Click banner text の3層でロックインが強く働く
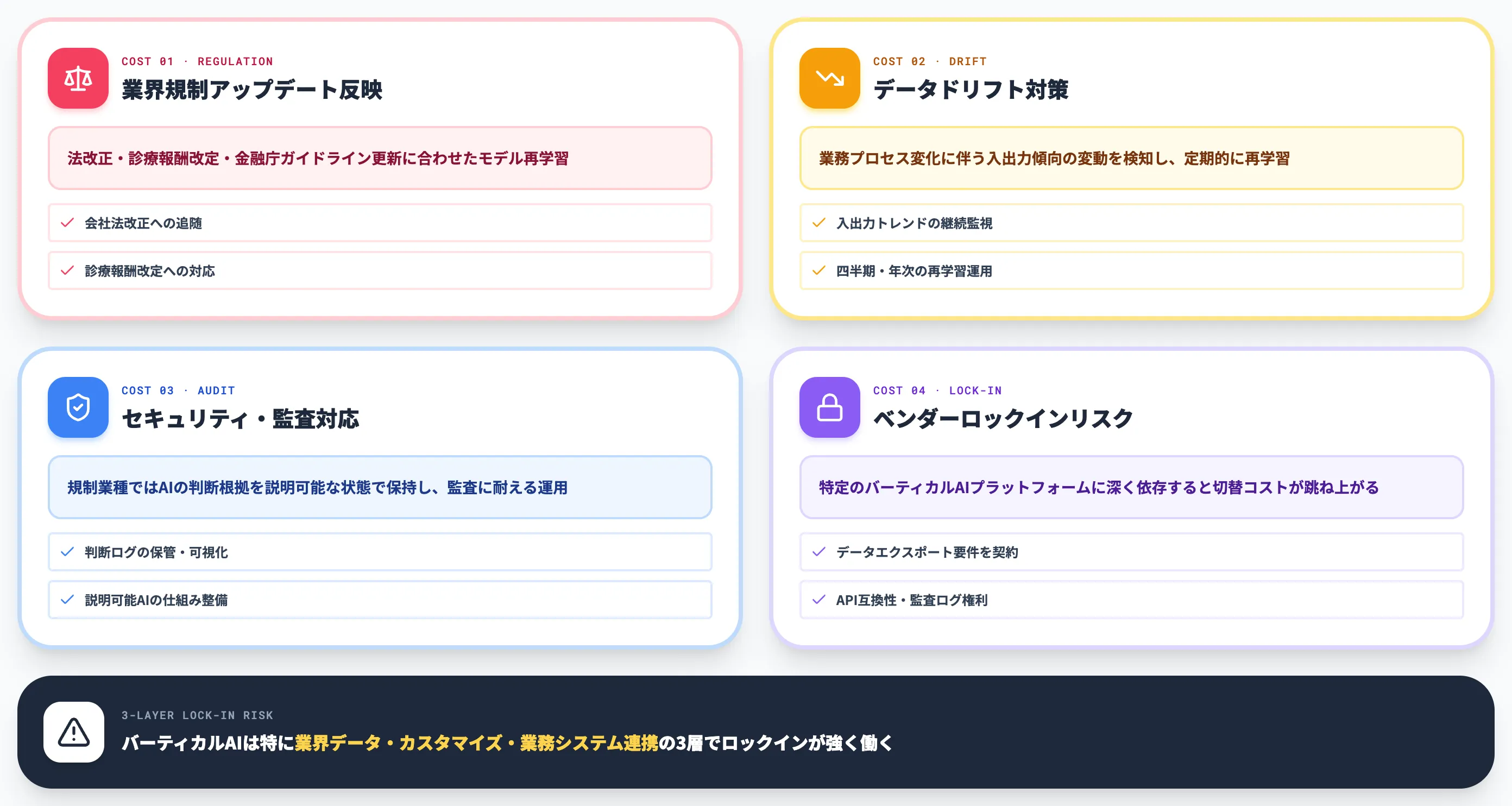The width and height of the screenshot is (1512, 806). tap(776, 742)
